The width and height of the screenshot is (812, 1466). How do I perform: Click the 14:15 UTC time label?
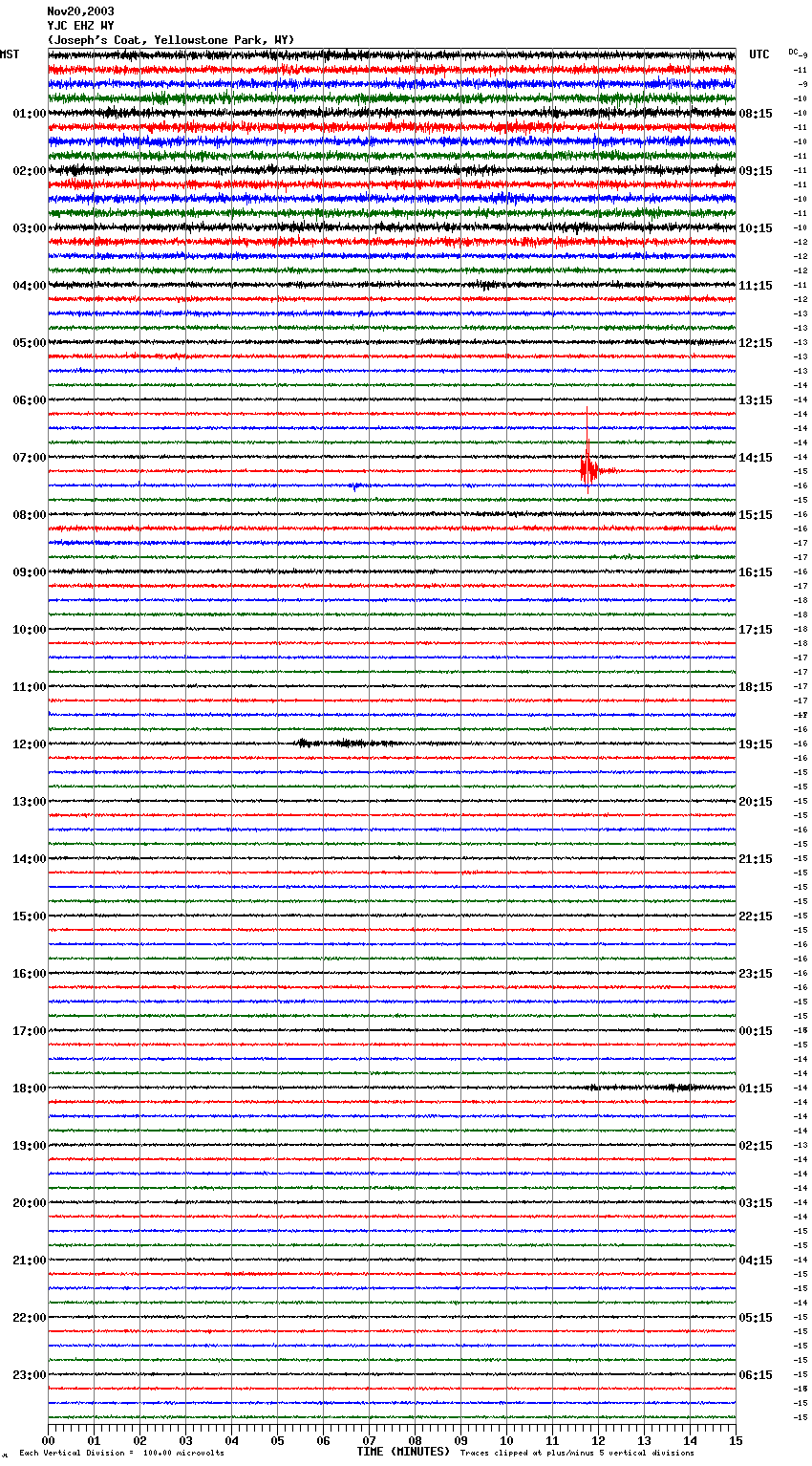tap(756, 458)
